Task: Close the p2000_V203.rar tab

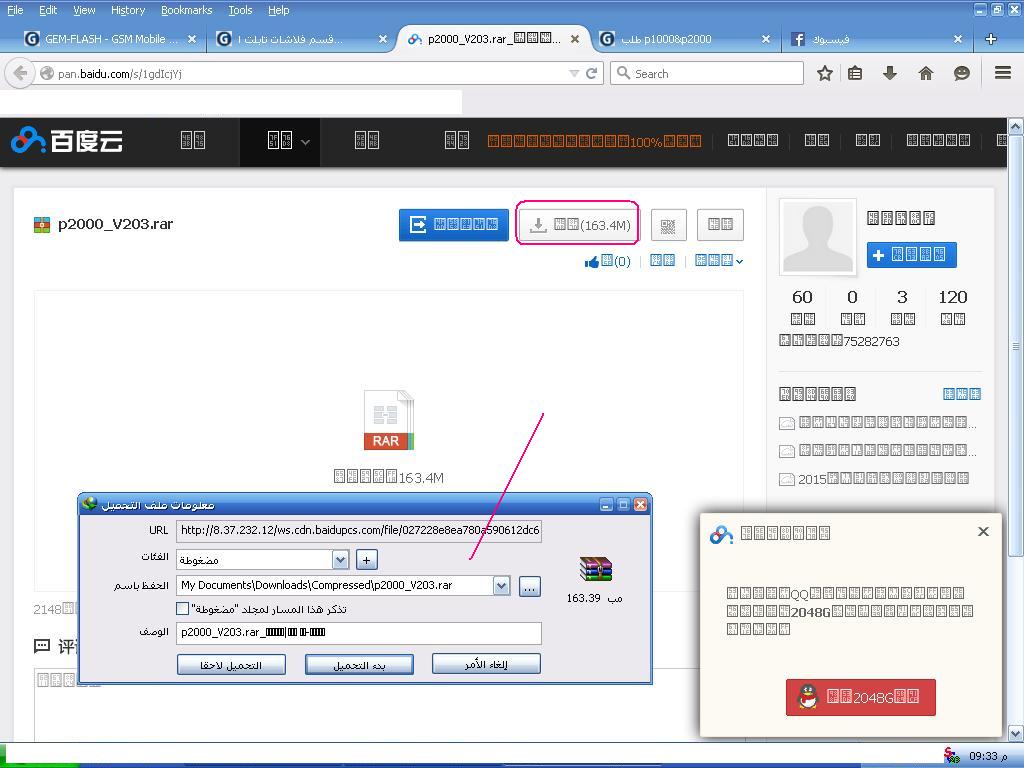Action: (x=575, y=39)
